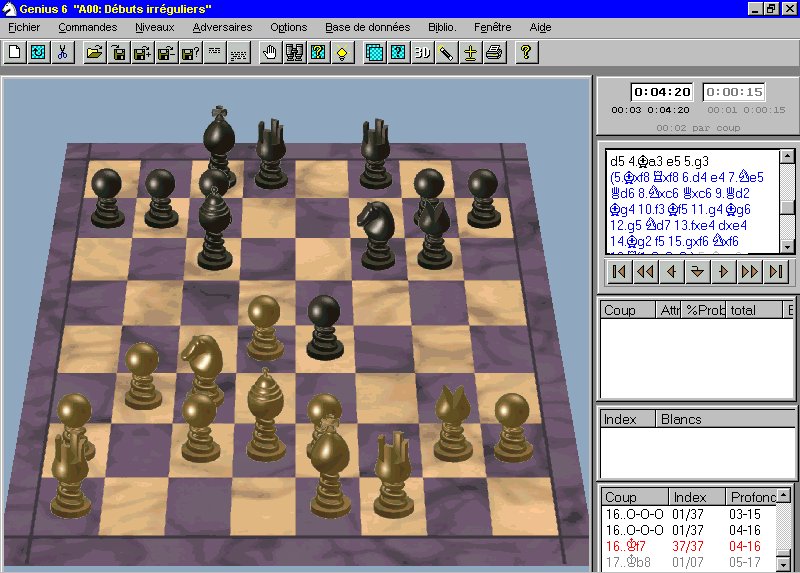Click the Coup column header in probability table
800x573 pixels.
[x=628, y=310]
